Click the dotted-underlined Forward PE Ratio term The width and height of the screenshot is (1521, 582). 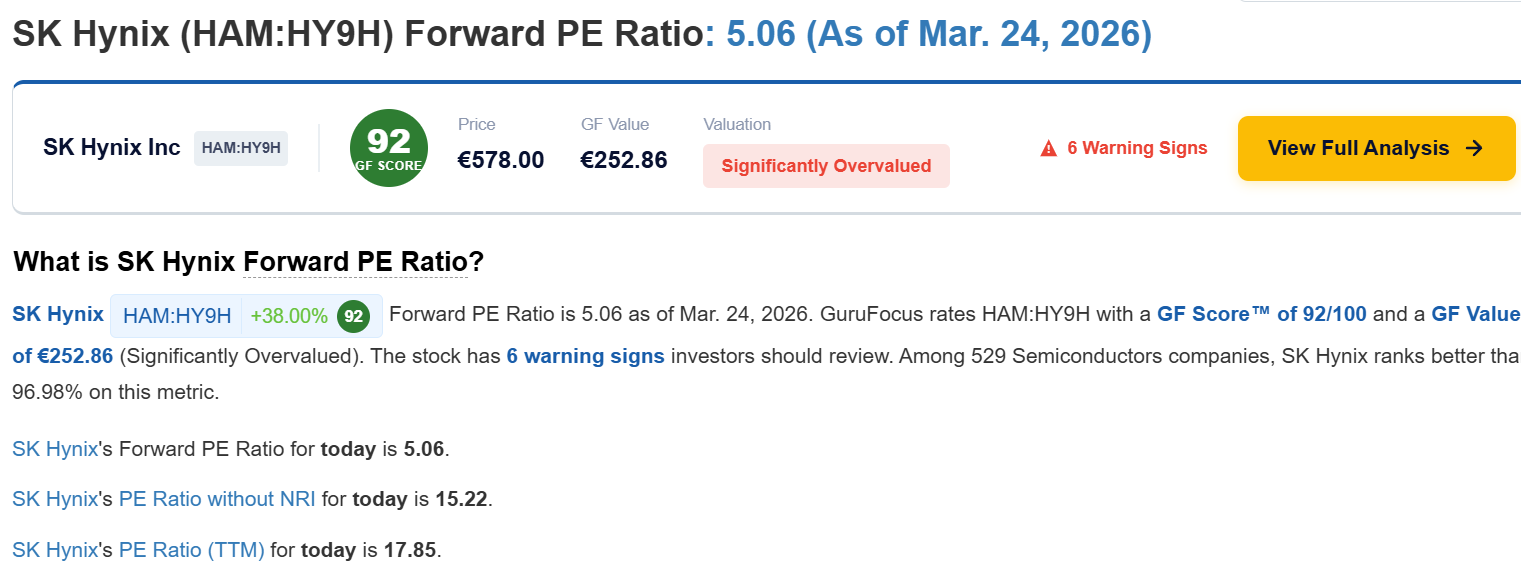coord(355,263)
